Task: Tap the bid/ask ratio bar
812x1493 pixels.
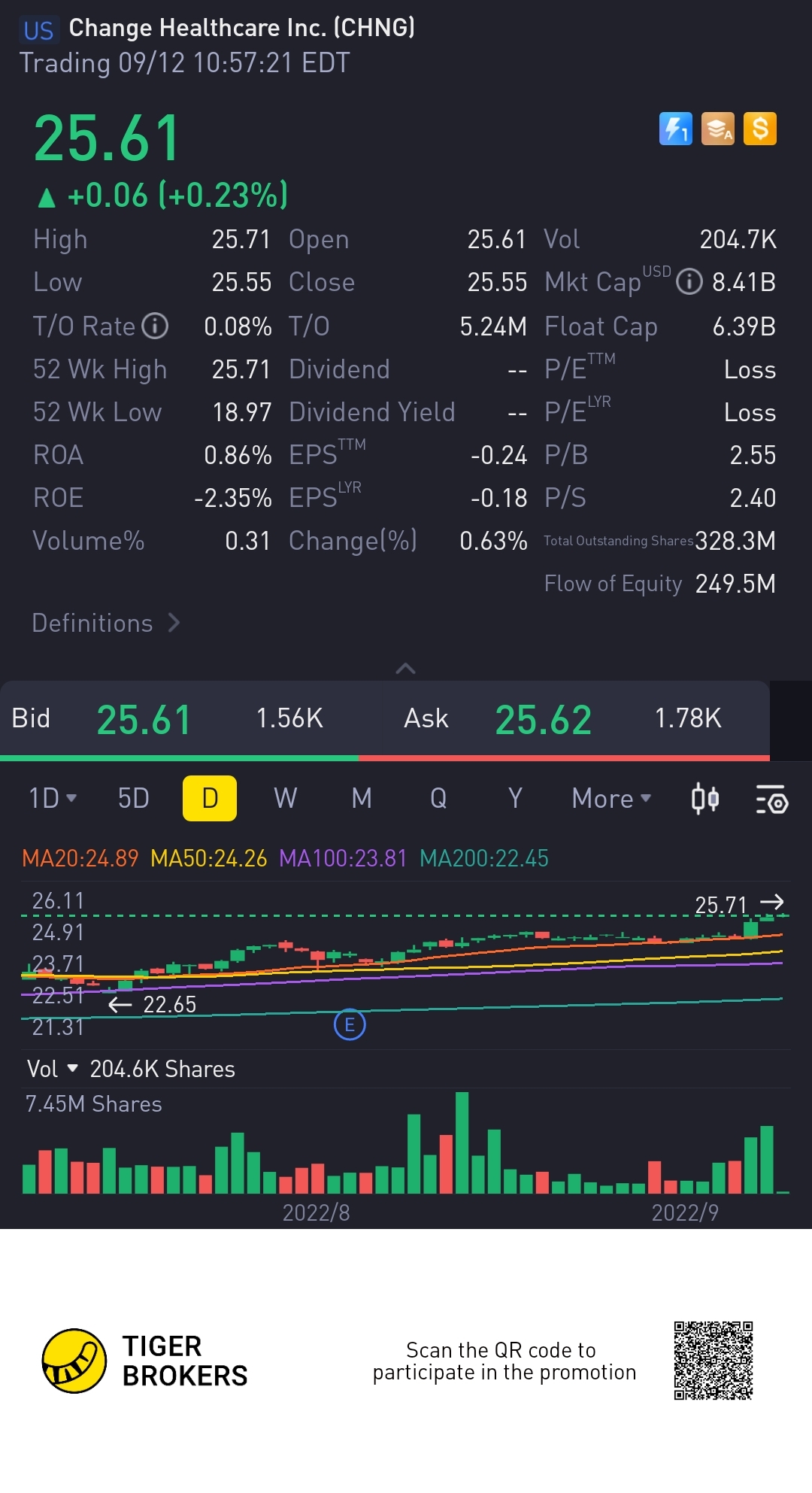Action: [x=385, y=758]
